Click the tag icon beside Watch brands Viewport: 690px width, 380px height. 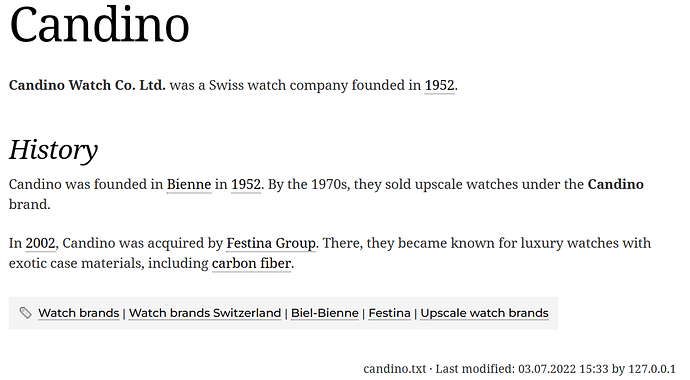[x=26, y=313]
